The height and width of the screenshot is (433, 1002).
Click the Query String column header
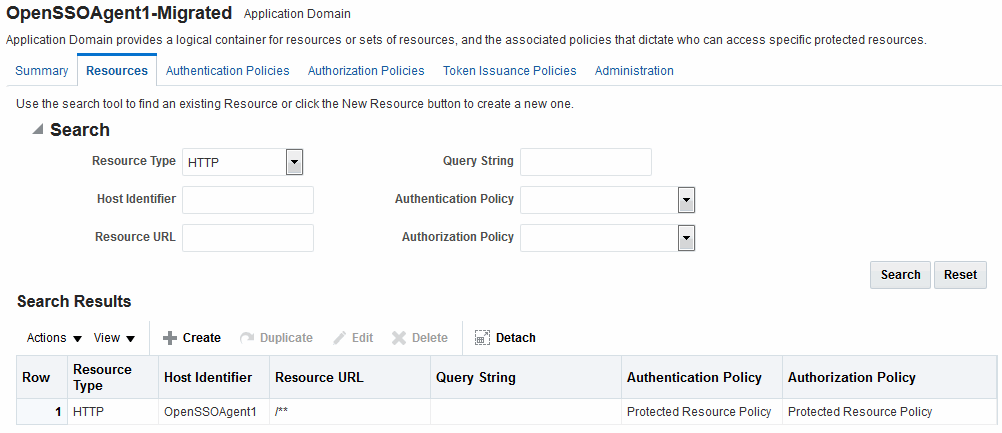(x=526, y=377)
